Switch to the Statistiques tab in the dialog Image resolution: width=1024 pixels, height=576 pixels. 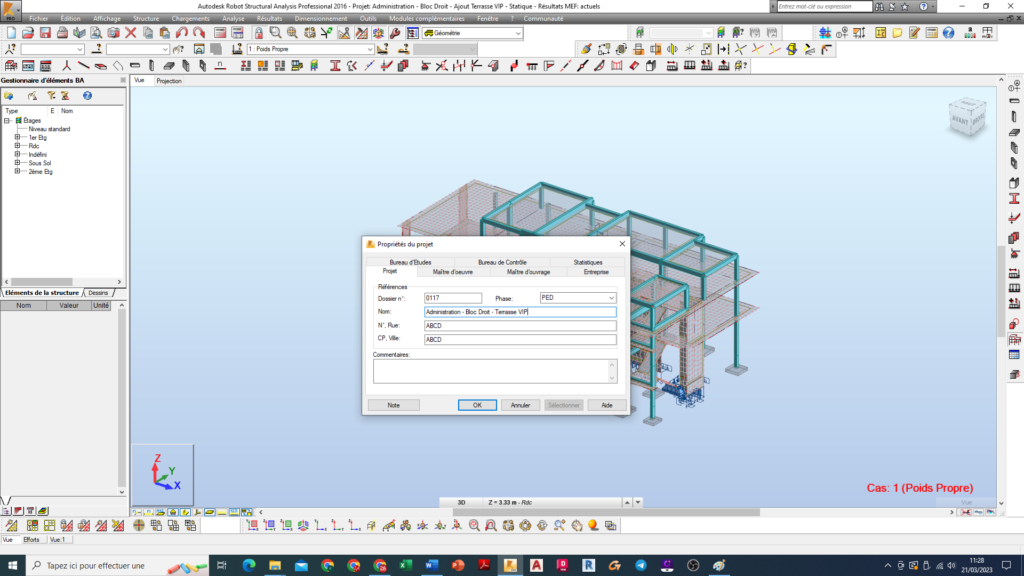[x=591, y=261]
